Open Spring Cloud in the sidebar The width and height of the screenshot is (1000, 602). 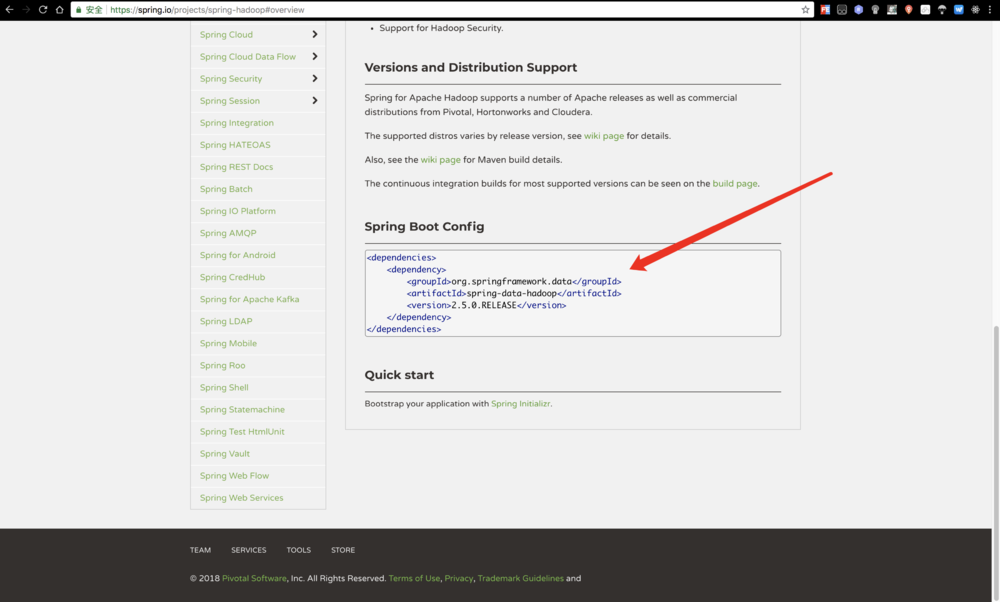coord(226,34)
